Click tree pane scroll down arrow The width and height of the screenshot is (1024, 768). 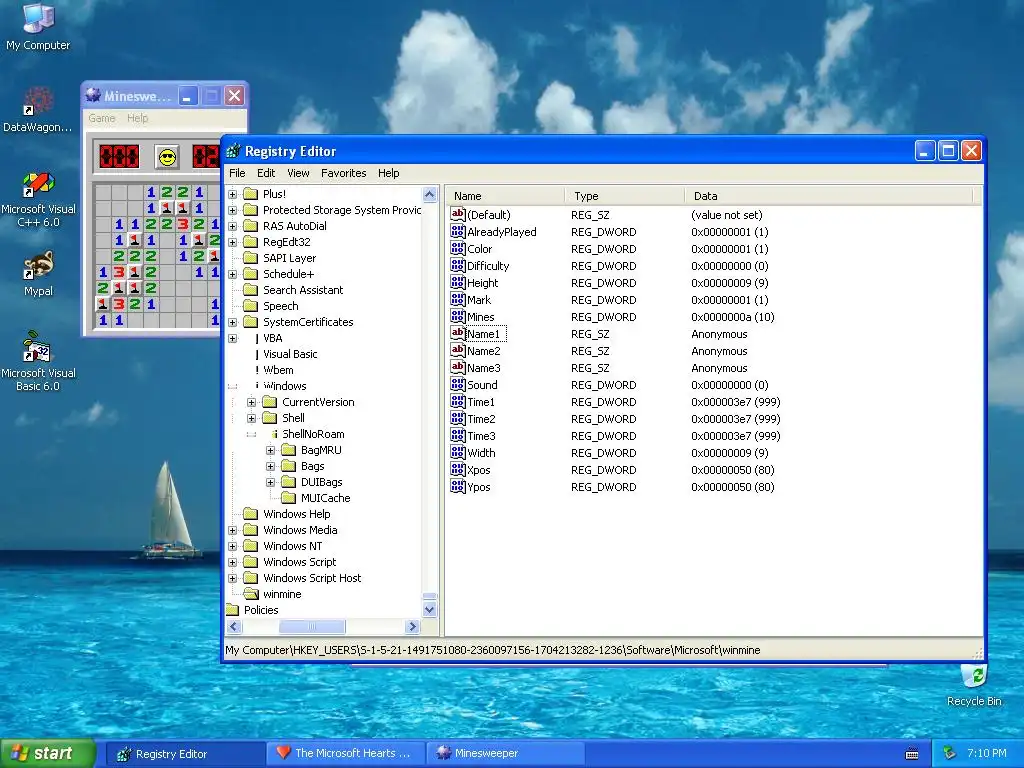429,610
